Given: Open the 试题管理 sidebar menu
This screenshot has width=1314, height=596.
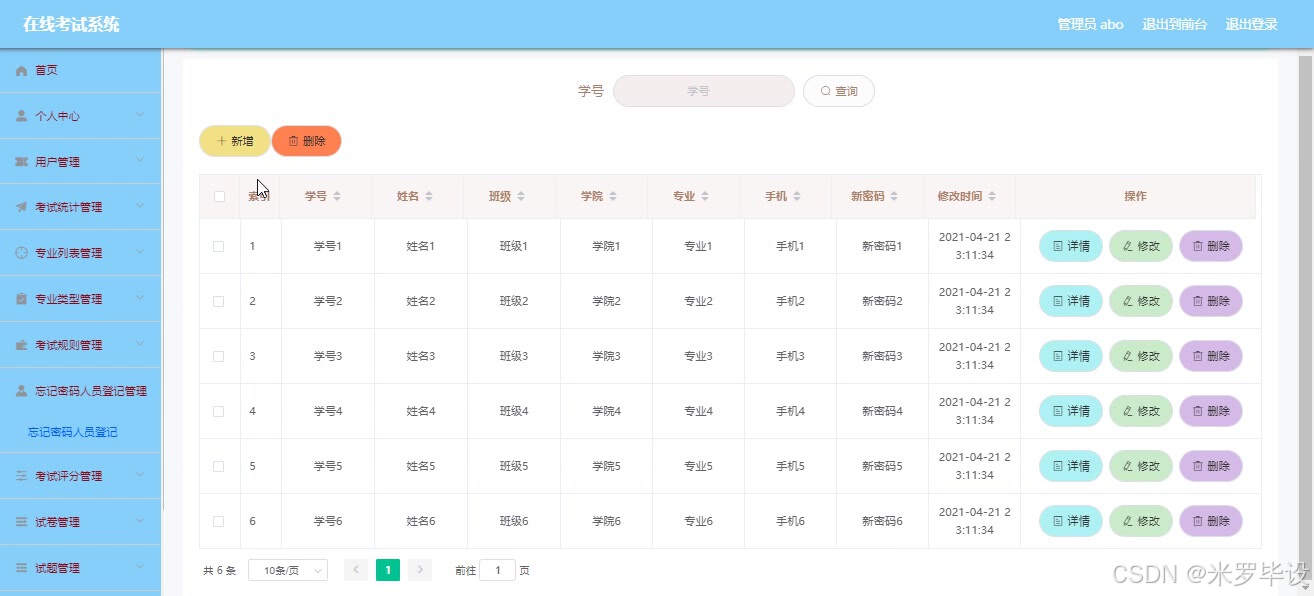Looking at the screenshot, I should pos(80,568).
